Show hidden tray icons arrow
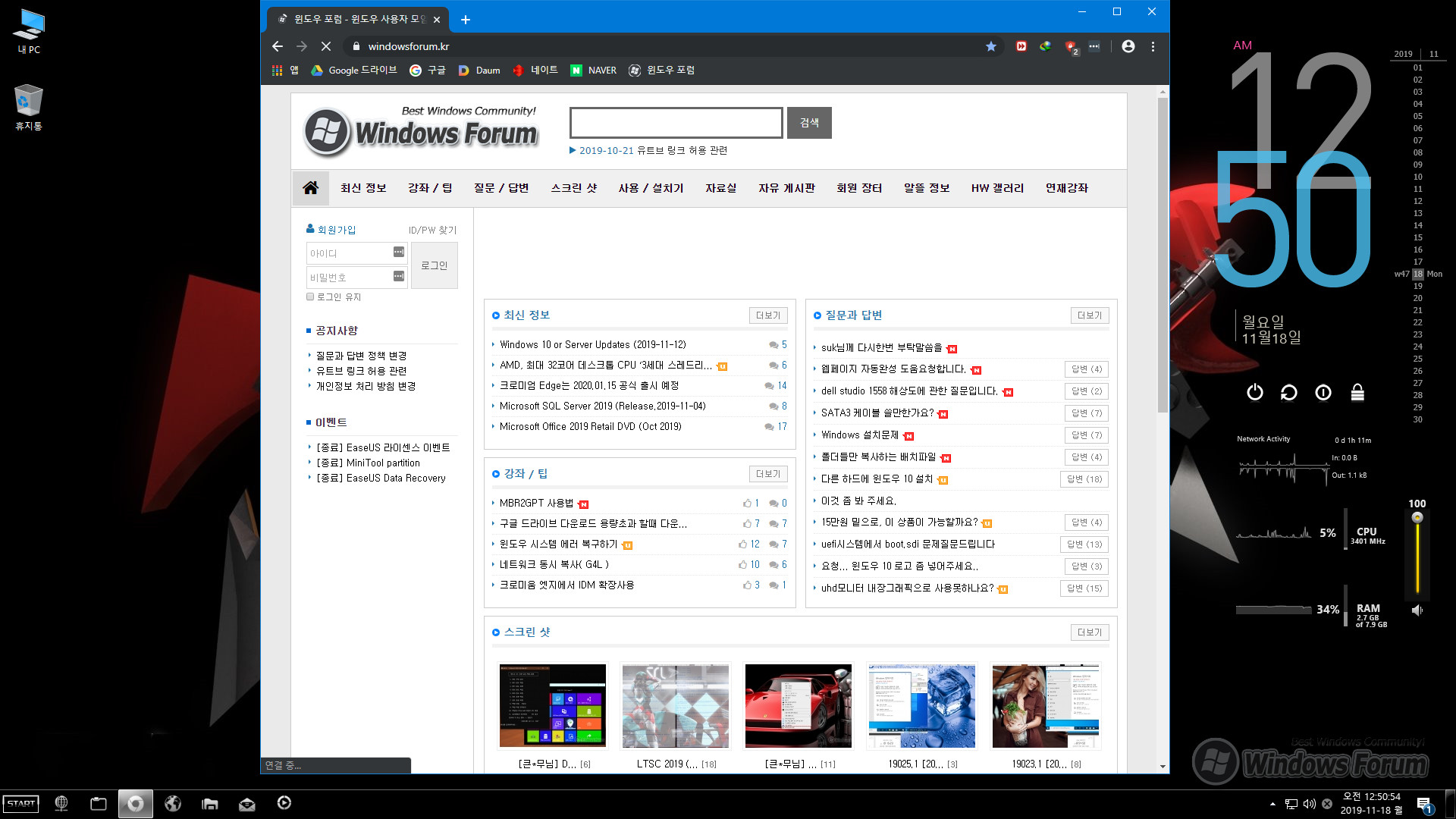Viewport: 1456px width, 819px height. point(1272,804)
